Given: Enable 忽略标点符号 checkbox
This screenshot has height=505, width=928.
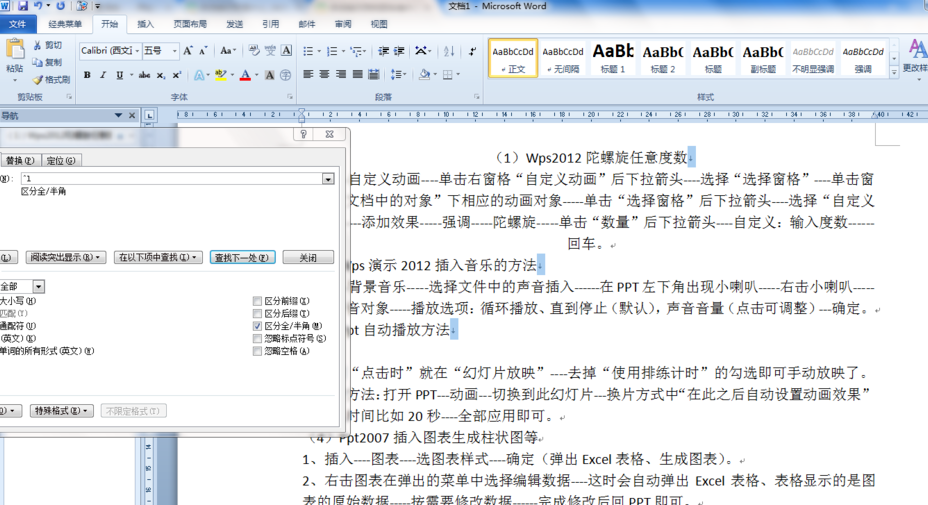Looking at the screenshot, I should tap(257, 339).
